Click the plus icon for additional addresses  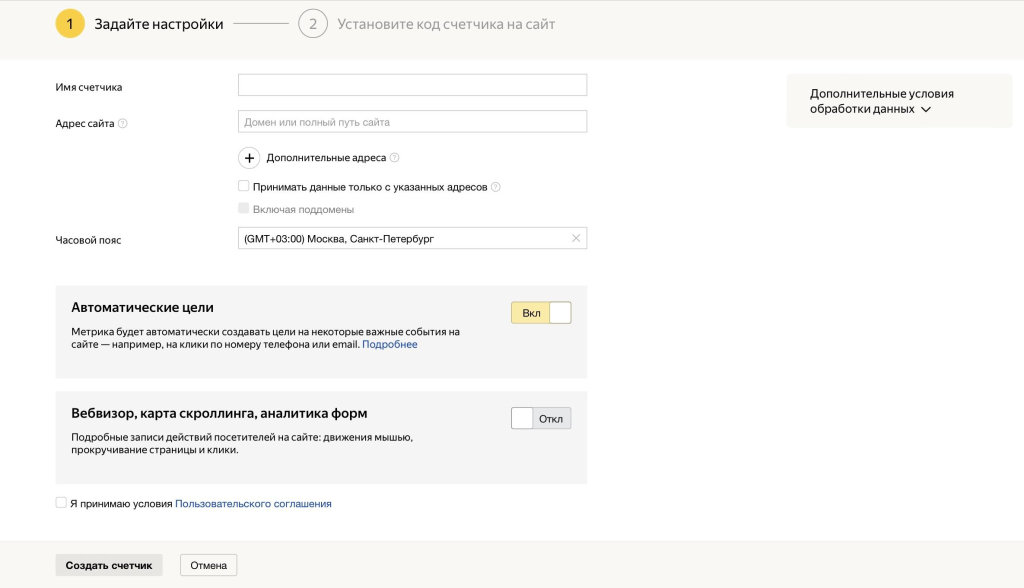click(x=249, y=158)
